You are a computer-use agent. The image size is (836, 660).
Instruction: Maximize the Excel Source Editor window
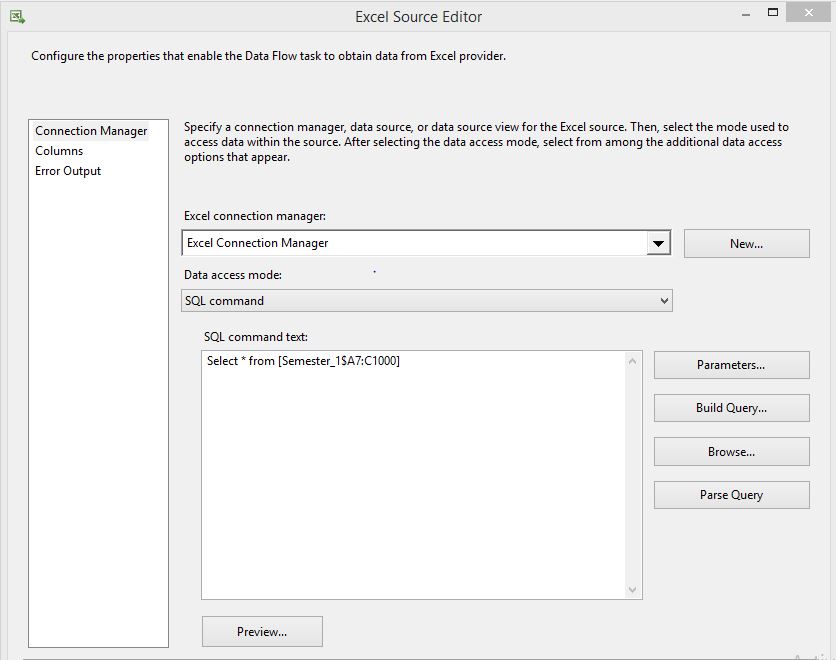tap(773, 13)
